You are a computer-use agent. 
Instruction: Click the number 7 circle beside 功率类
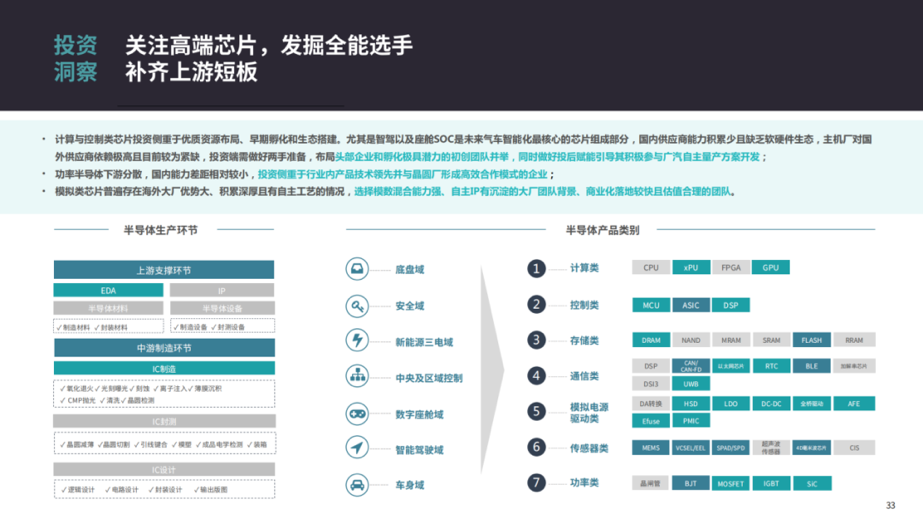point(536,483)
